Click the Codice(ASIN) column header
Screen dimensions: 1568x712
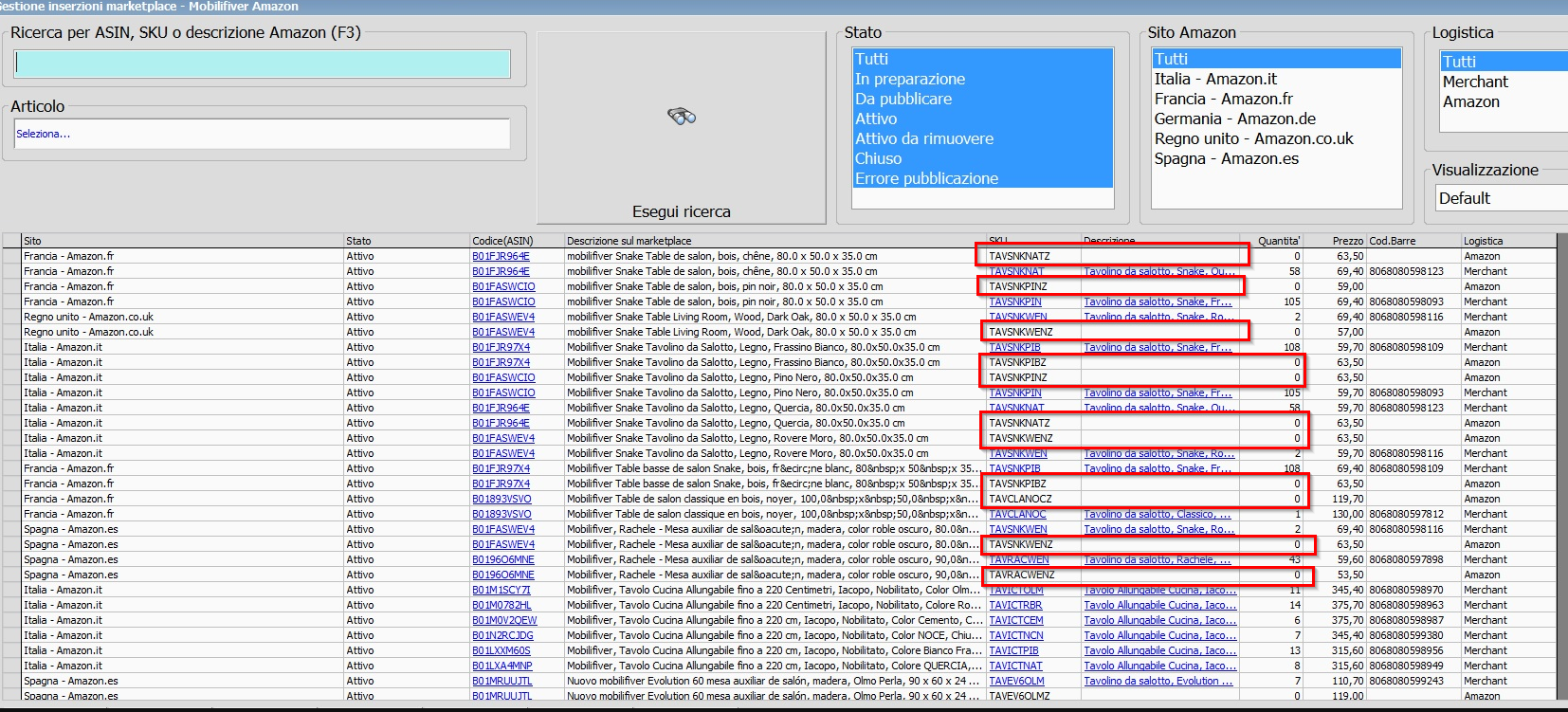tap(518, 241)
